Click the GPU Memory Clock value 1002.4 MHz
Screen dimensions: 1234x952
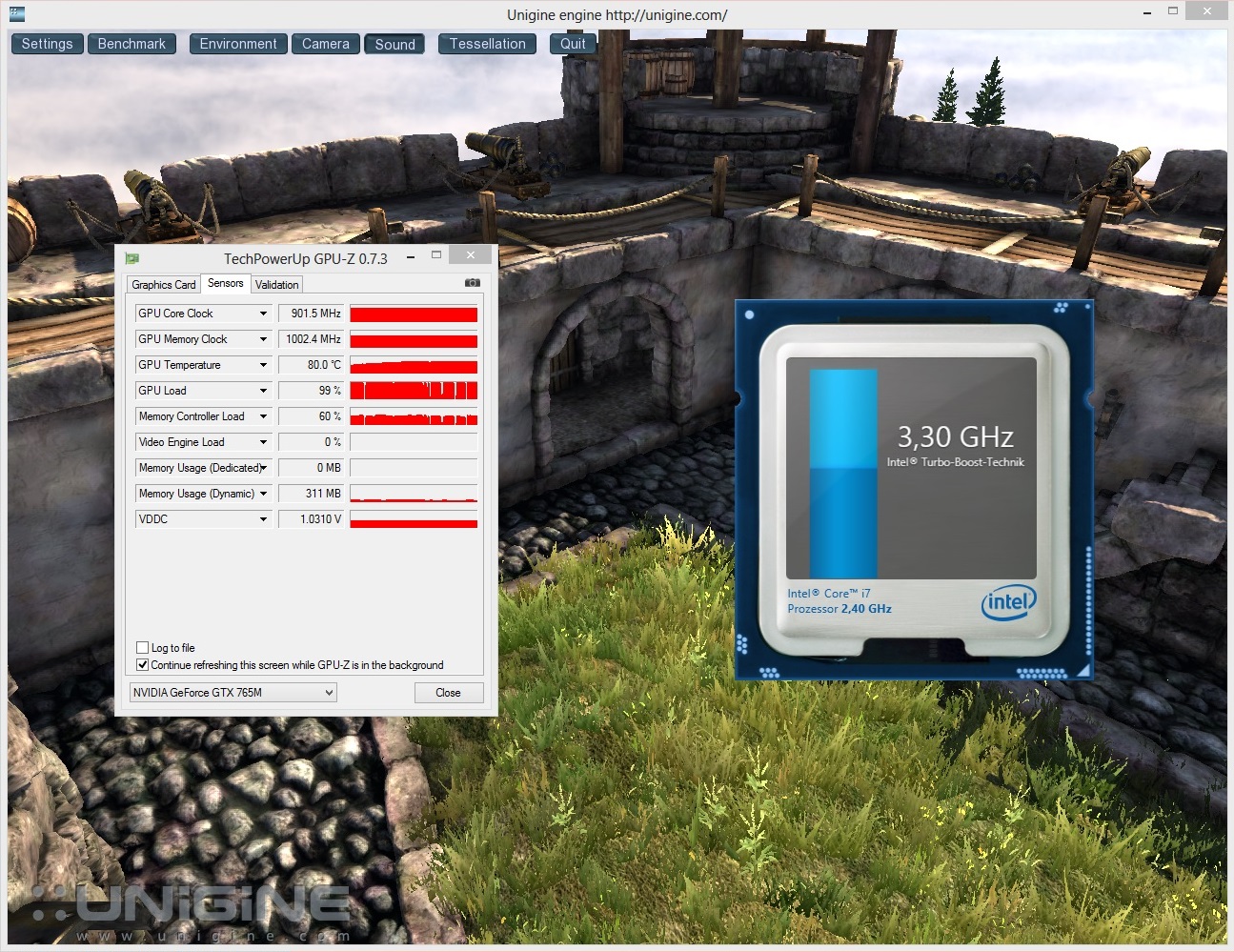coord(311,339)
